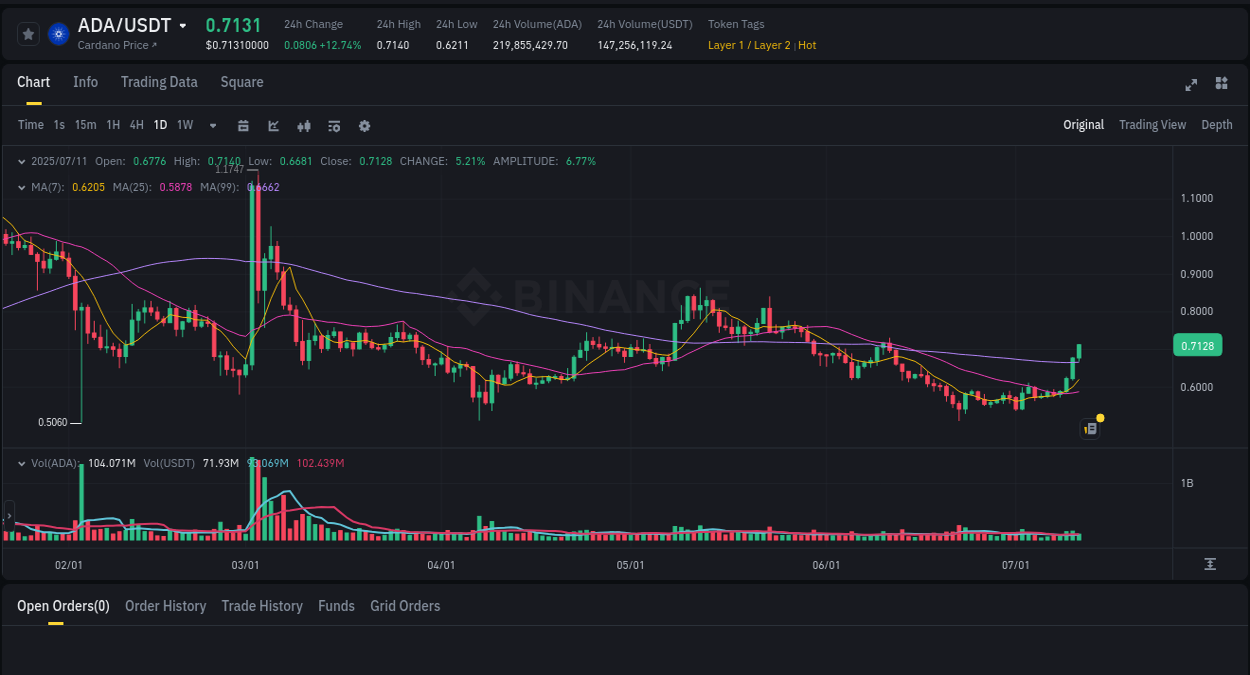Image resolution: width=1250 pixels, height=675 pixels.
Task: Select the line chart type icon
Action: tap(273, 126)
